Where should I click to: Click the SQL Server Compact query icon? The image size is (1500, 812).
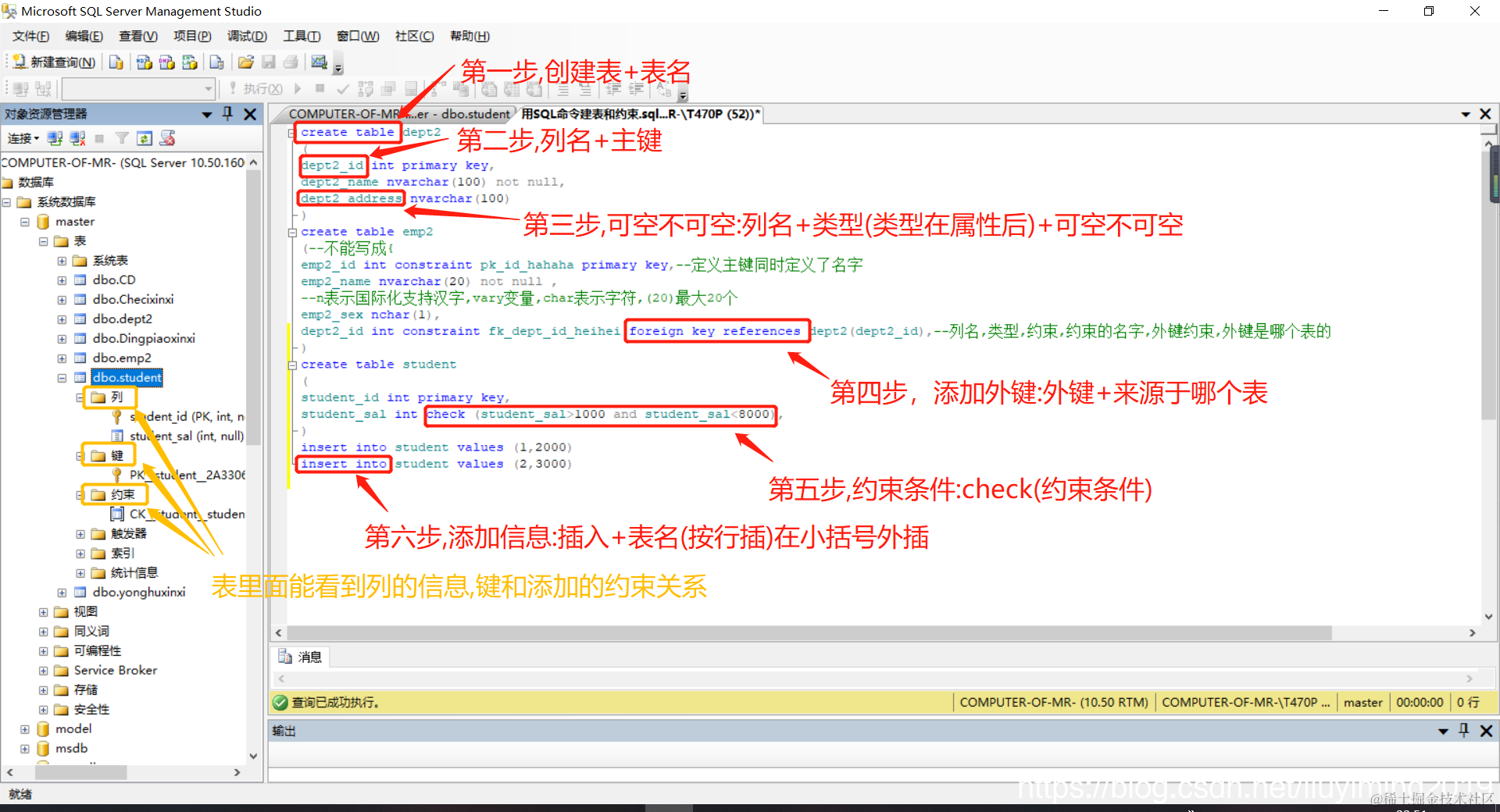coord(217,62)
